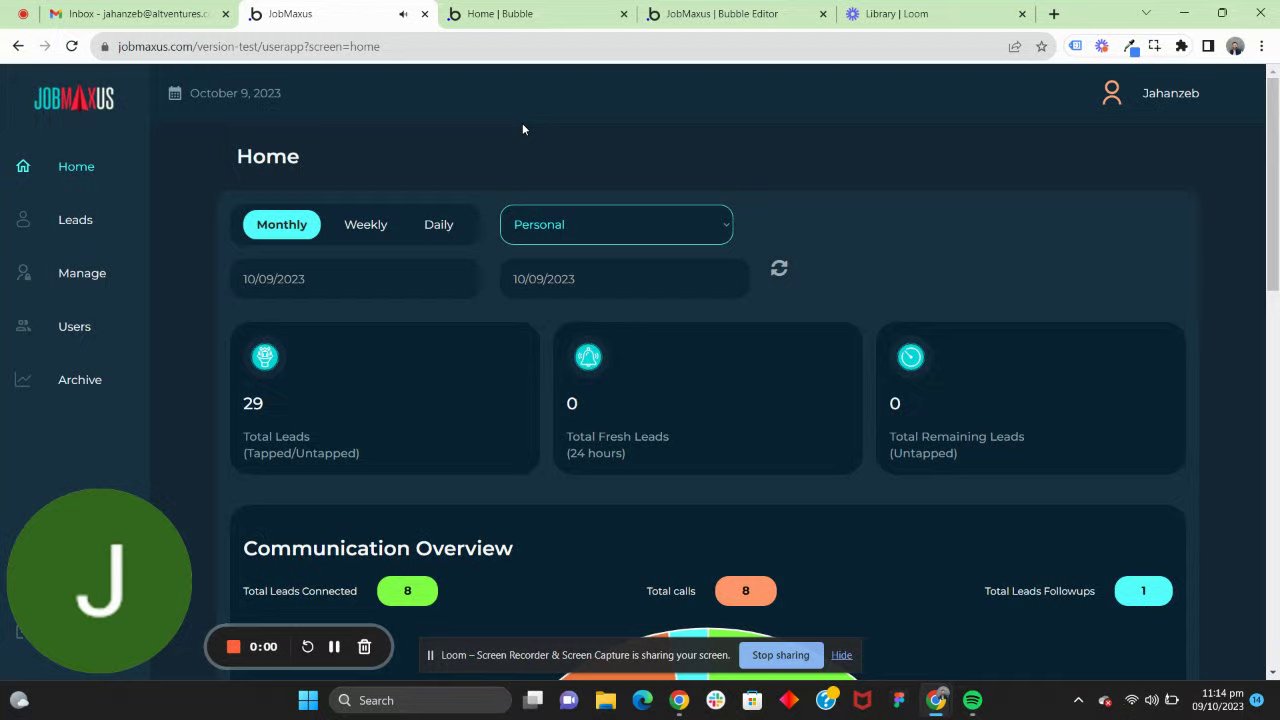The height and width of the screenshot is (720, 1280).
Task: Click the orange Total calls badge
Action: click(x=745, y=591)
